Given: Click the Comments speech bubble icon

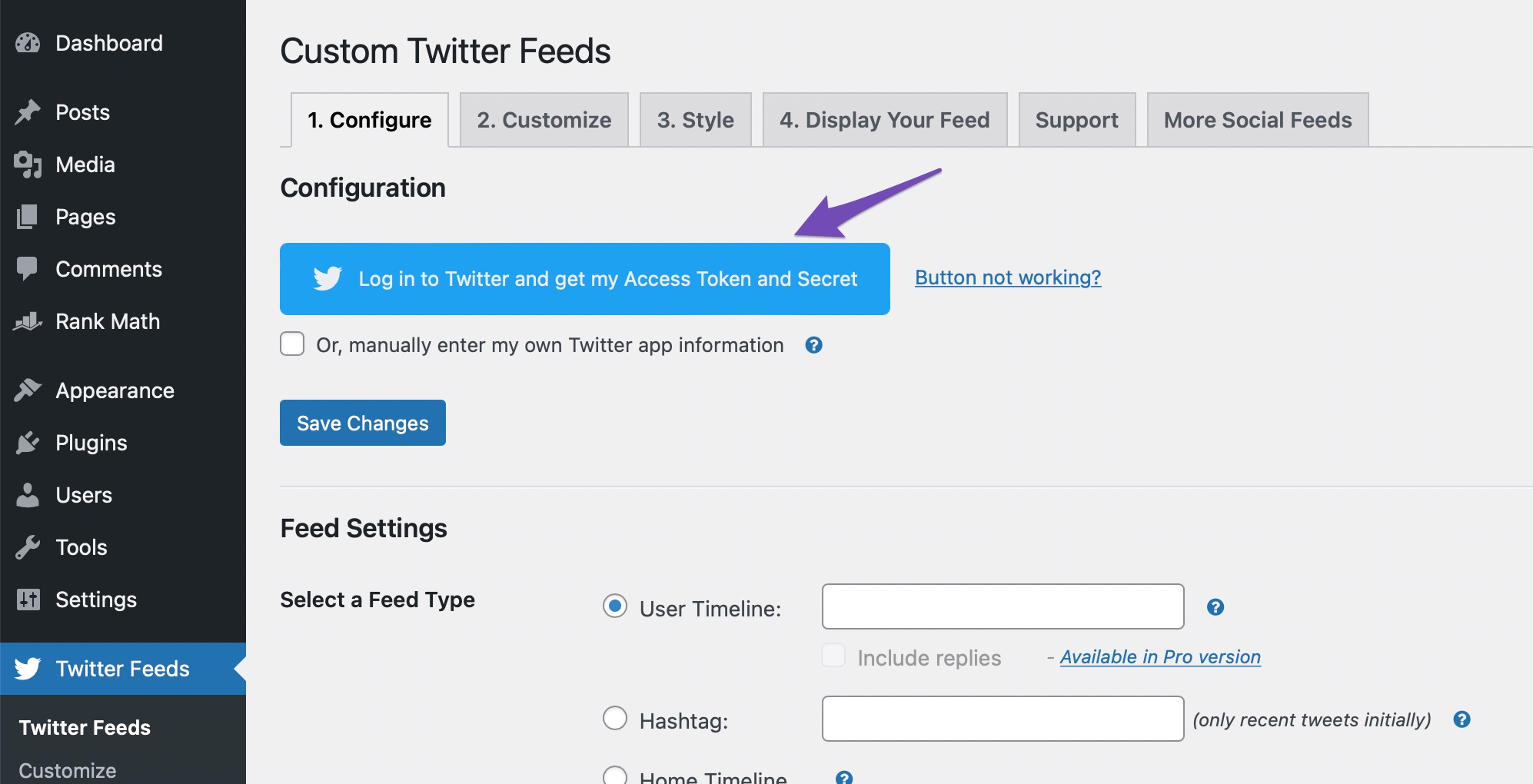Looking at the screenshot, I should coord(28,269).
